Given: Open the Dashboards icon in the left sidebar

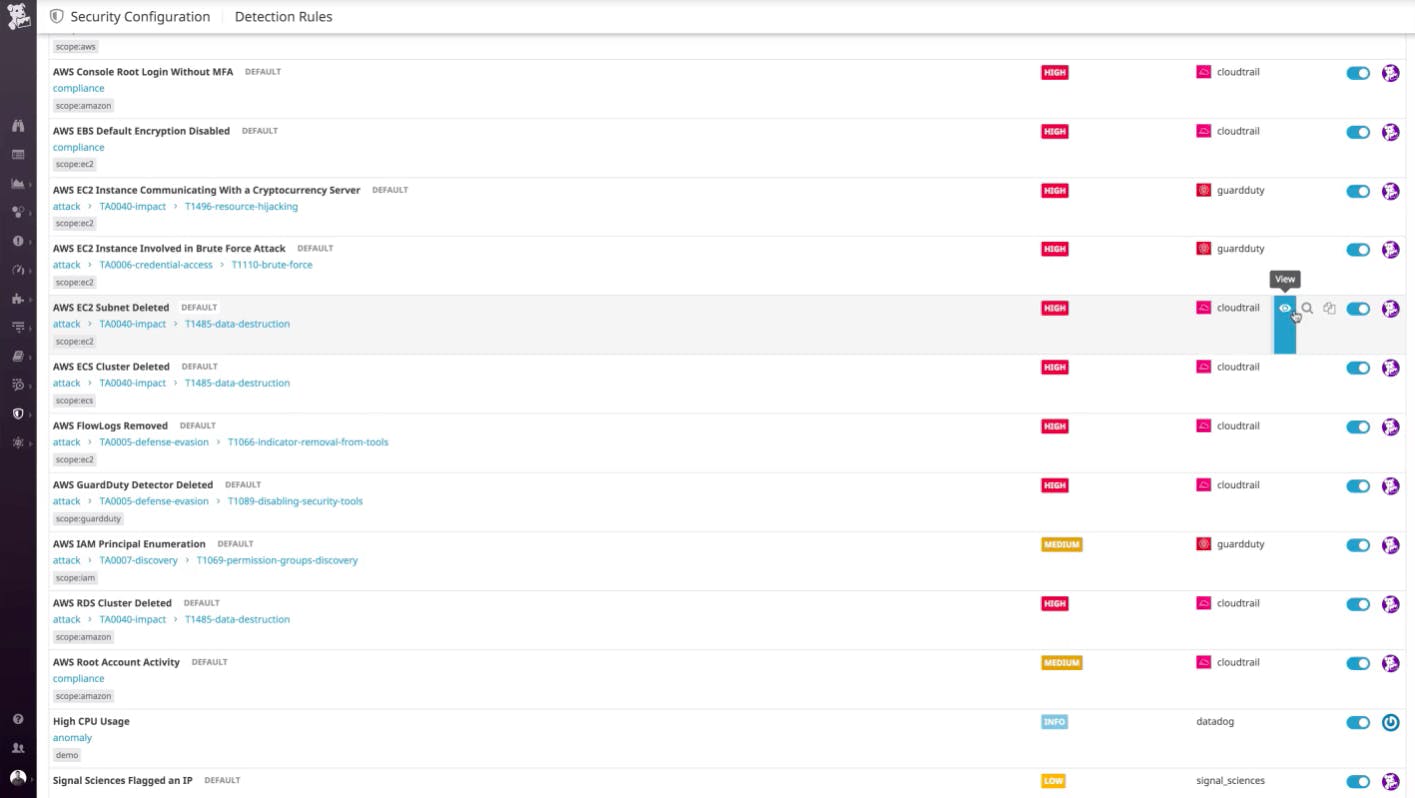Looking at the screenshot, I should 17,154.
